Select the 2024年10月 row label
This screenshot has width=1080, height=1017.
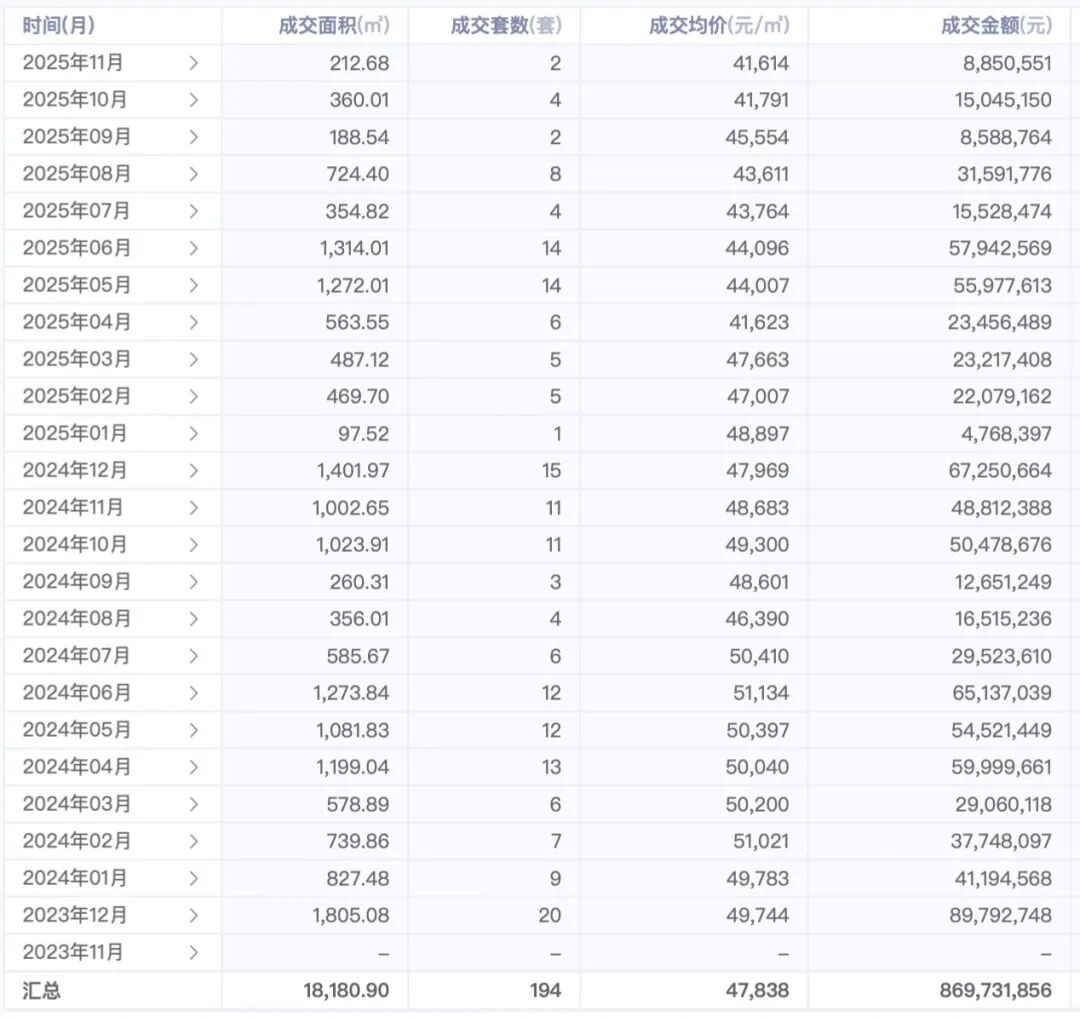(75, 544)
